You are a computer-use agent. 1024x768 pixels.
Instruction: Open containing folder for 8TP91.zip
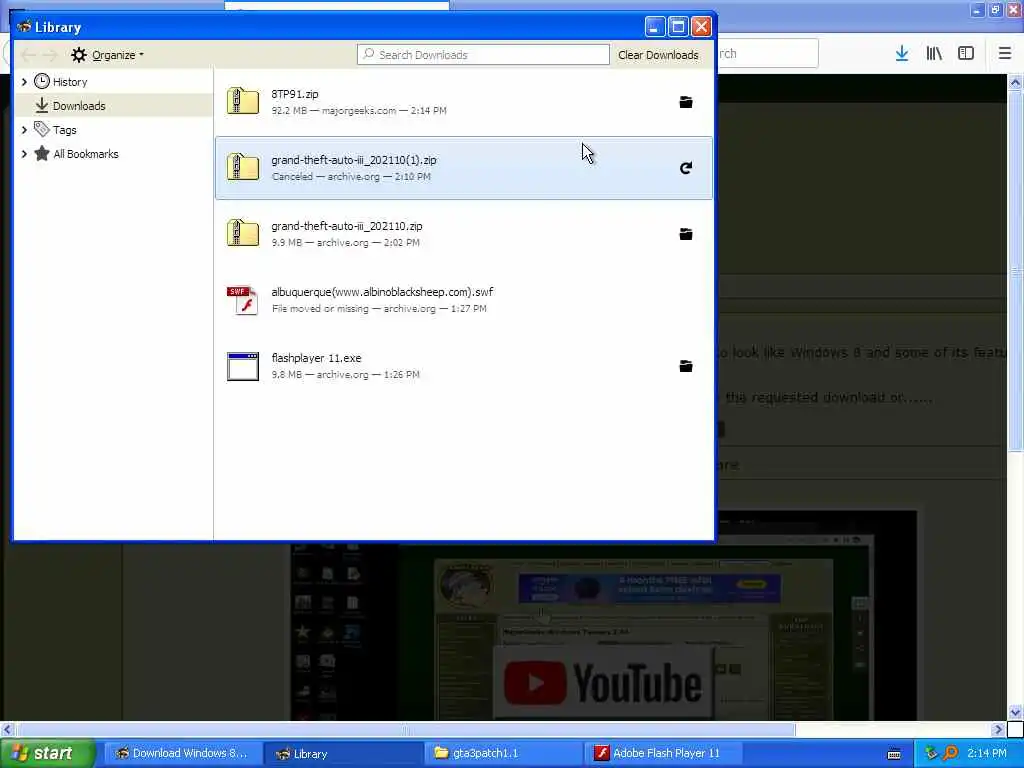[x=686, y=102]
